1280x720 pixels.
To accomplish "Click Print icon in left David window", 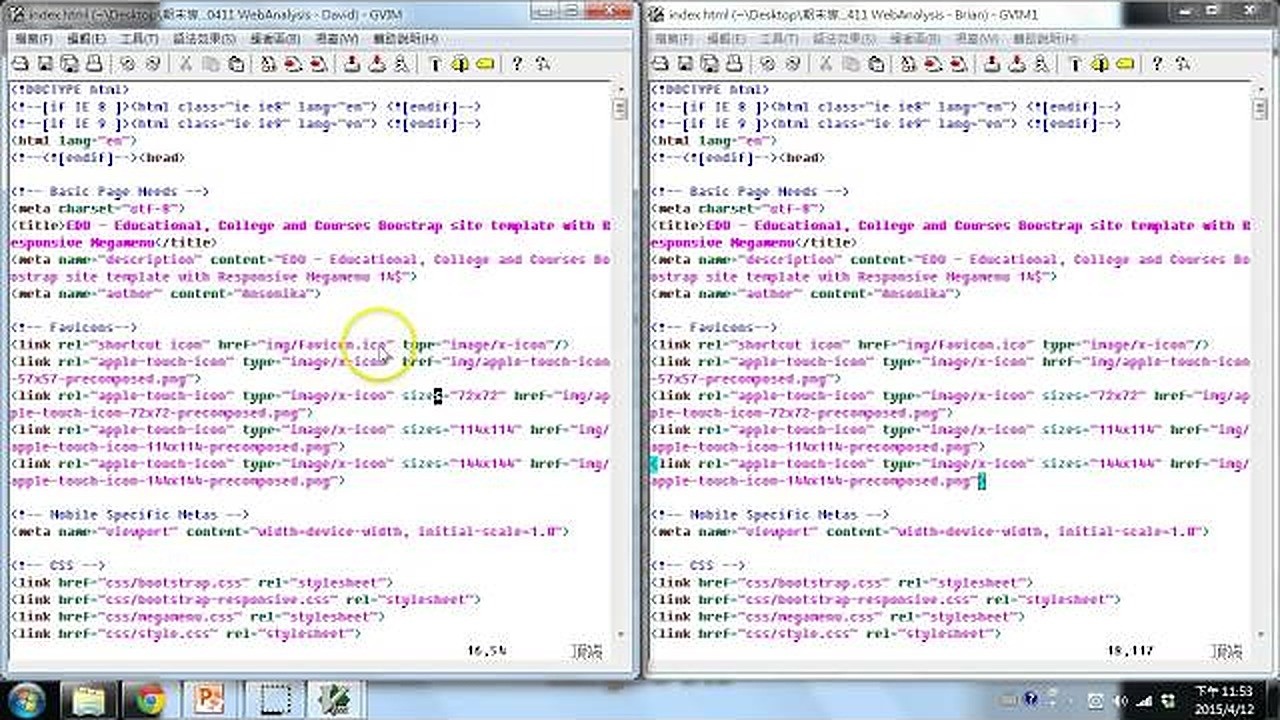I will pyautogui.click(x=94, y=63).
